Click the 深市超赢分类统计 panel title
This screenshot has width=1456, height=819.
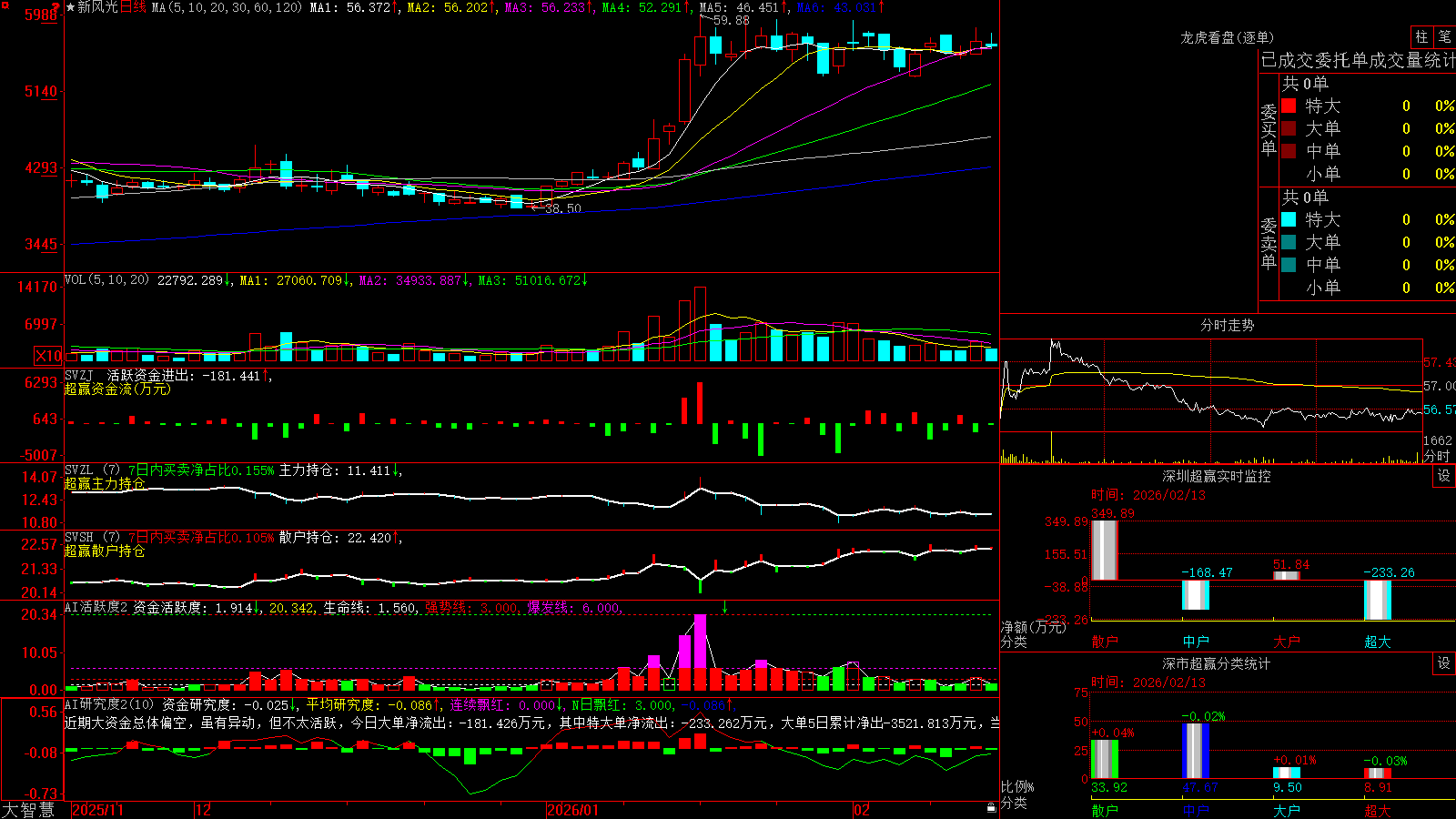tap(1217, 663)
